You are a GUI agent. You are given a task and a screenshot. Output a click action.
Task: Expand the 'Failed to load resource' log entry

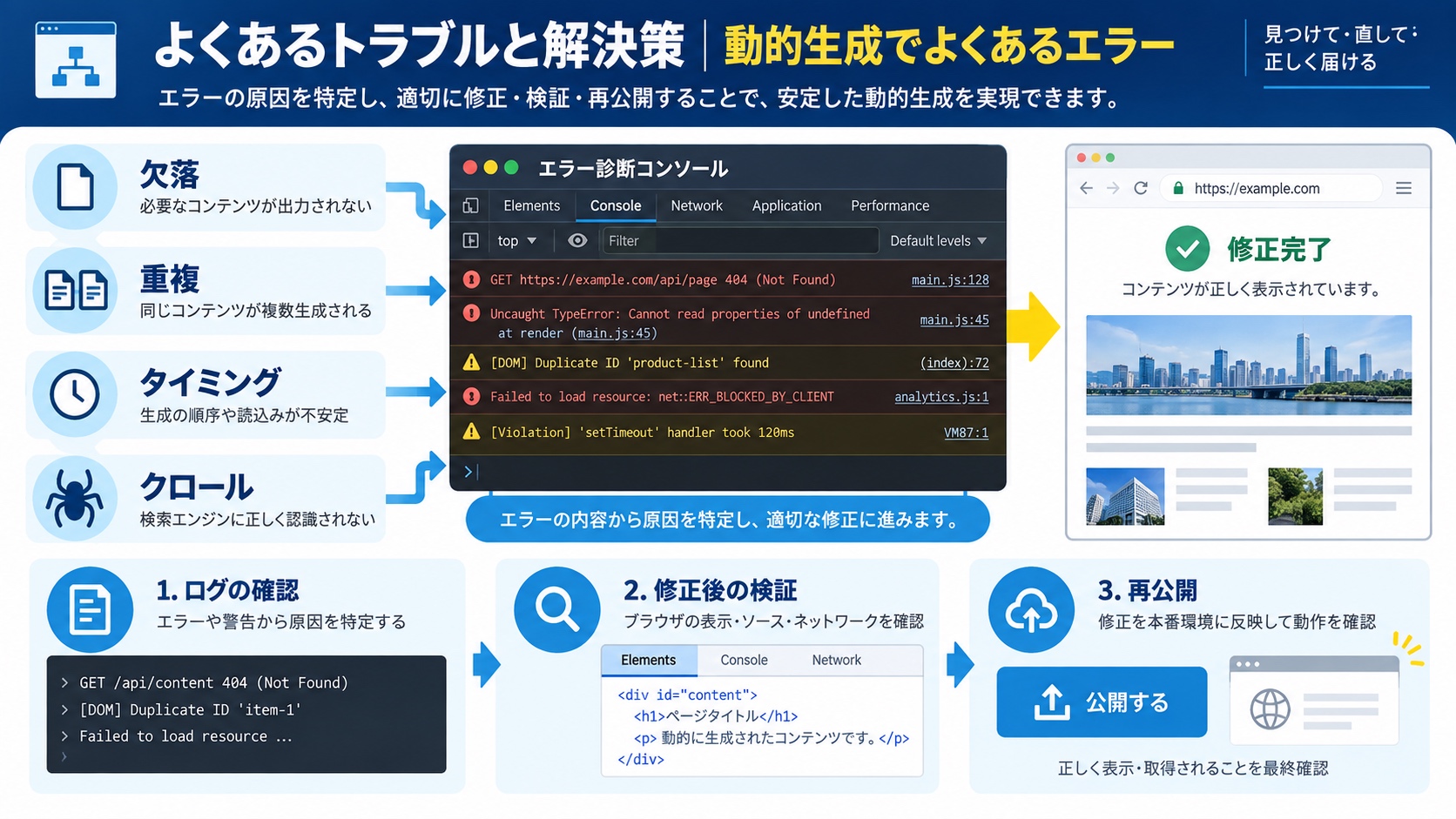pos(64,736)
